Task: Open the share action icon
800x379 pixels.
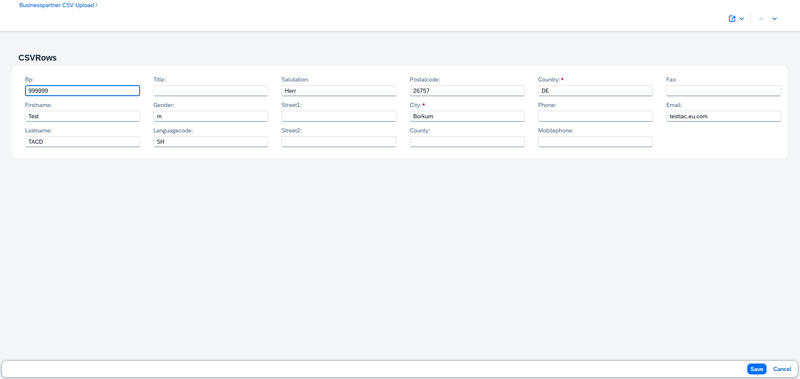Action: (x=732, y=19)
